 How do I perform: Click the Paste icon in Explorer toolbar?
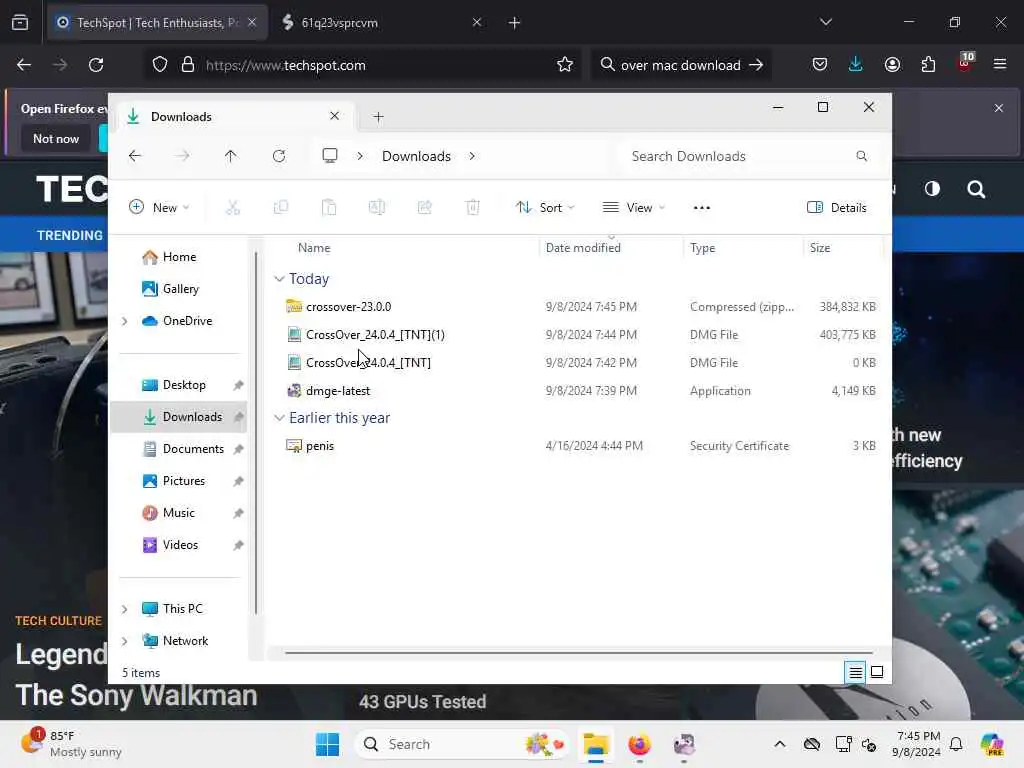328,208
